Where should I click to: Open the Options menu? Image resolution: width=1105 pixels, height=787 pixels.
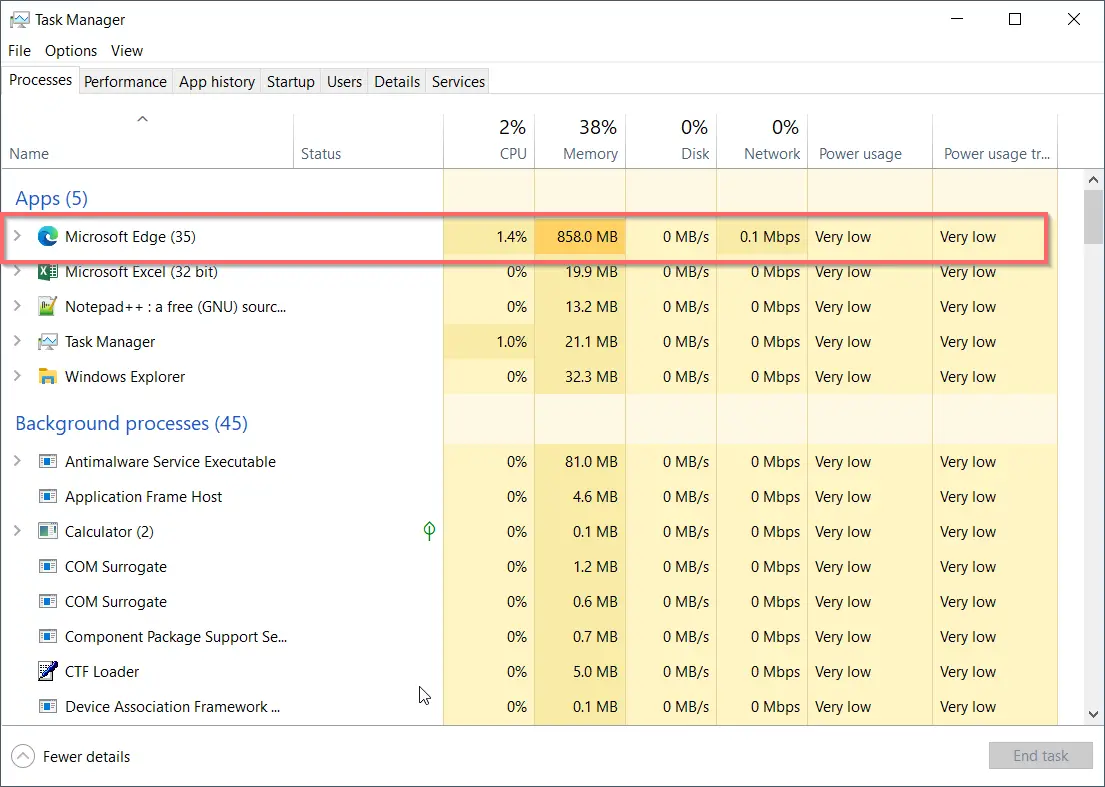point(71,51)
